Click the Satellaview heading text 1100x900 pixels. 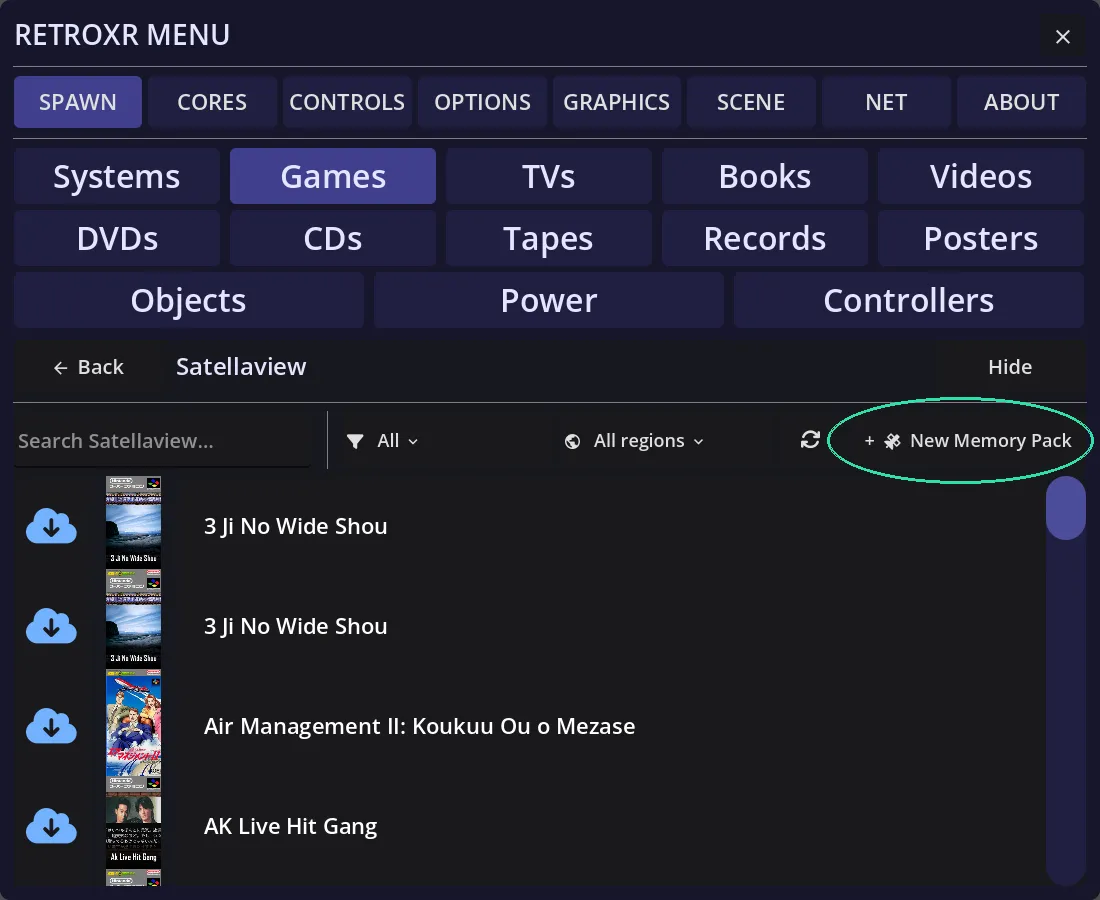pos(241,366)
